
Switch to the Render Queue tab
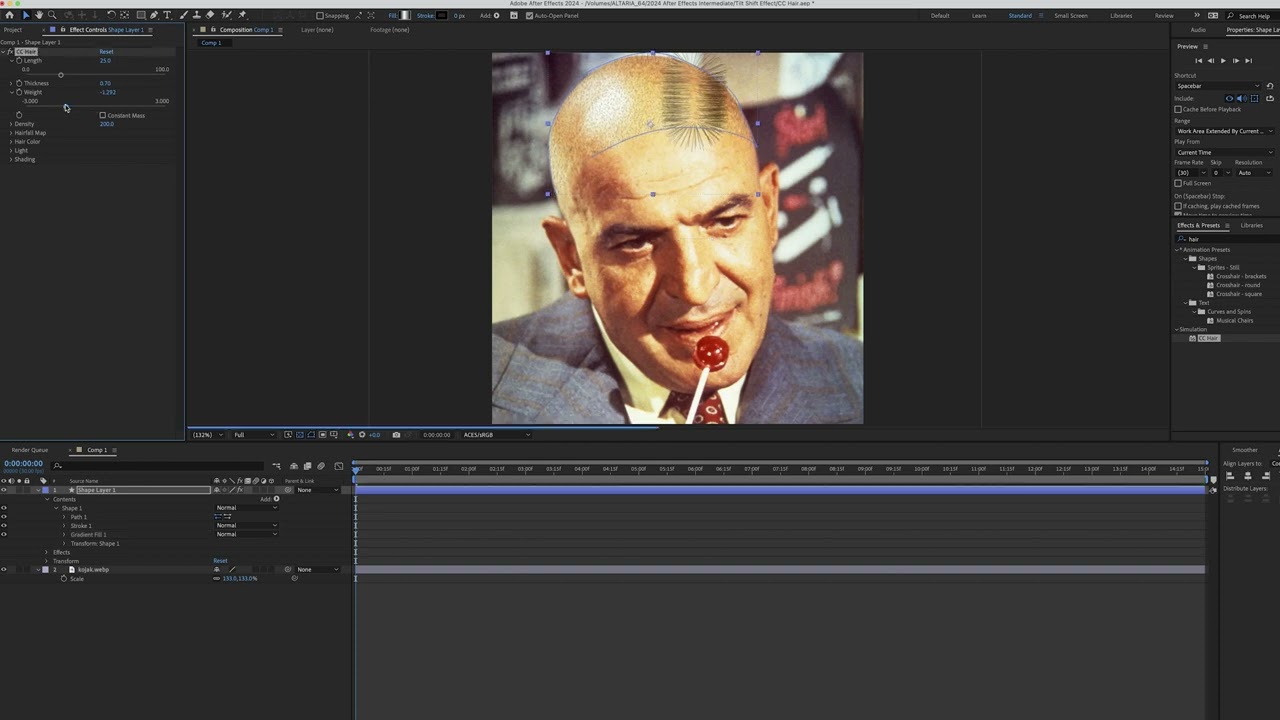[x=29, y=450]
